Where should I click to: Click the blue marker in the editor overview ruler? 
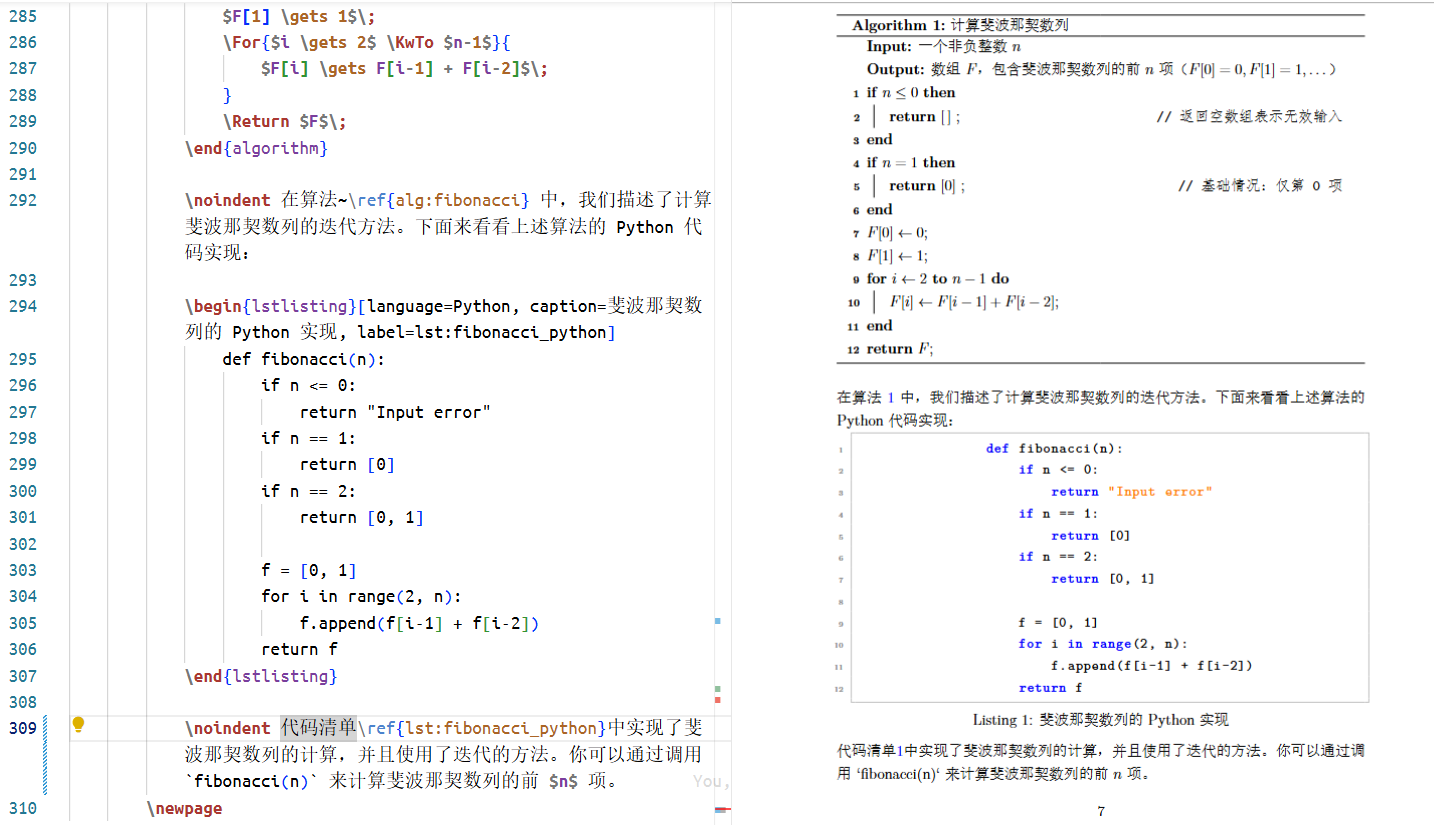[x=718, y=621]
